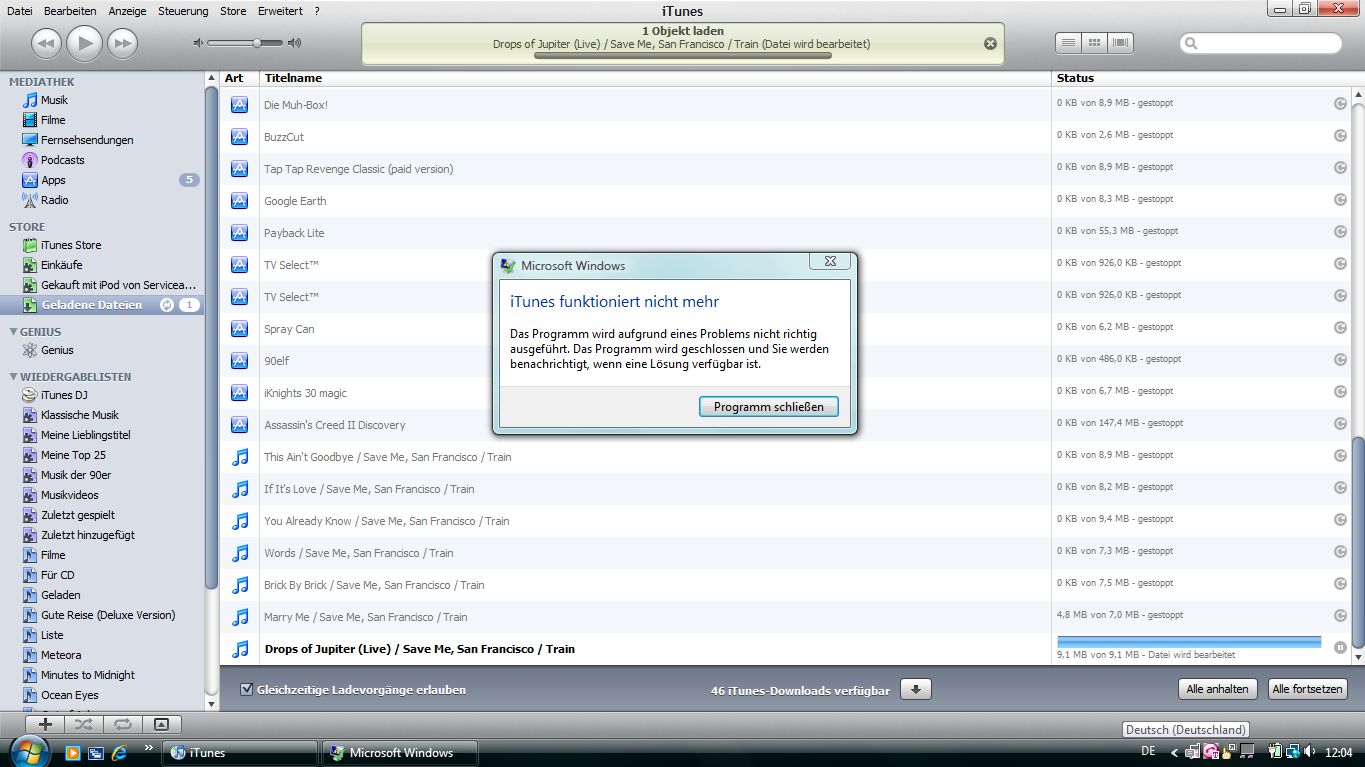This screenshot has height=767, width=1365.
Task: Go back to the previous track
Action: pyautogui.click(x=47, y=43)
